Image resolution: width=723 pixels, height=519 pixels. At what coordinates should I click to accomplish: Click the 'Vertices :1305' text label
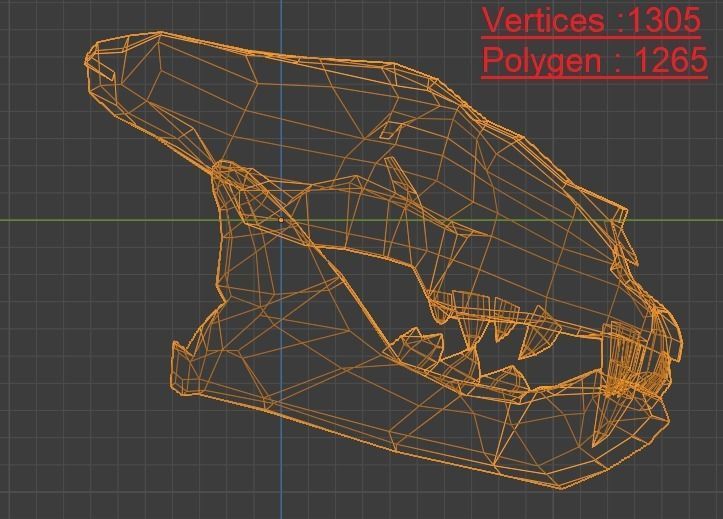pos(591,20)
